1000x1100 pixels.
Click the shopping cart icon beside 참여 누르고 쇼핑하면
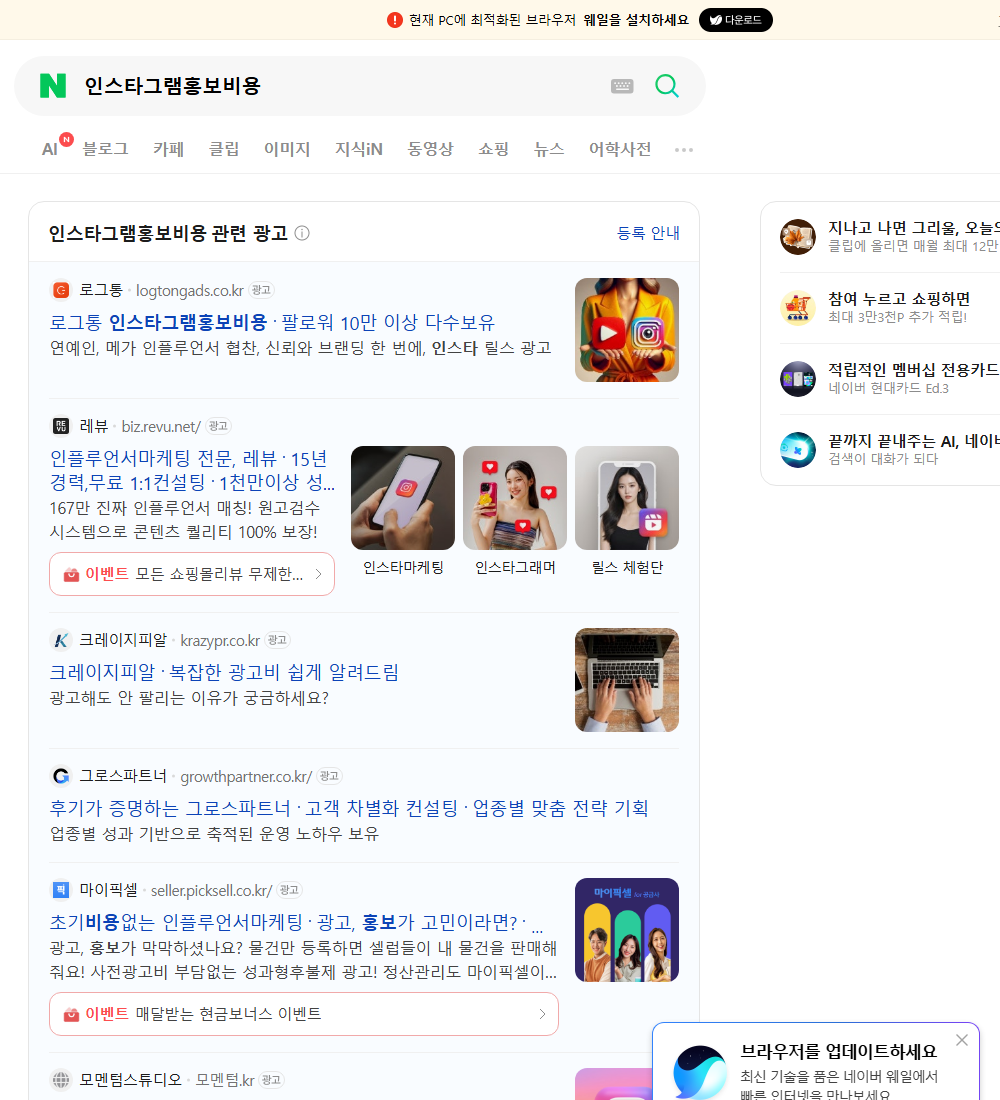coord(798,307)
